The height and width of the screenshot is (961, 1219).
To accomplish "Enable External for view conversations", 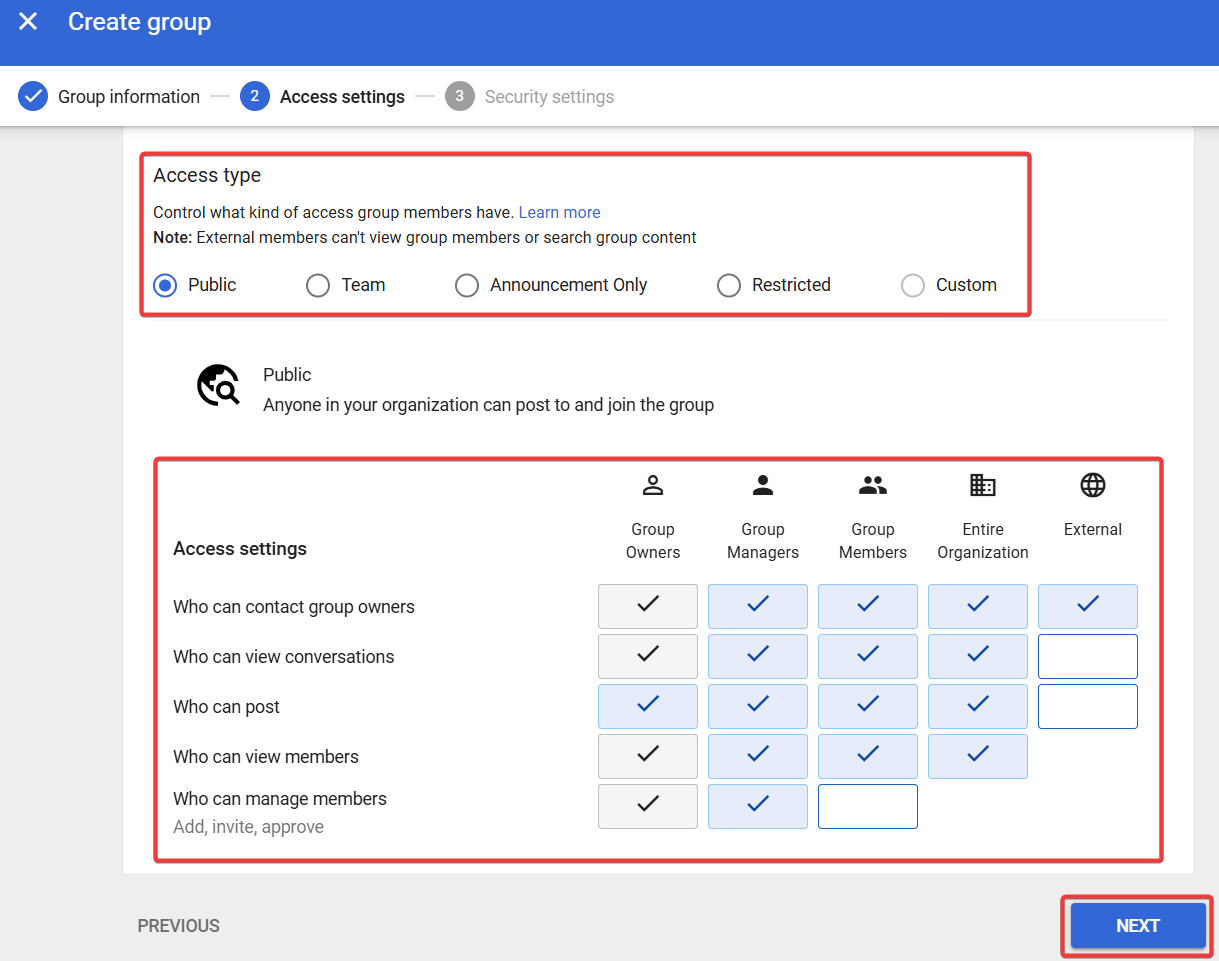I will (x=1088, y=656).
